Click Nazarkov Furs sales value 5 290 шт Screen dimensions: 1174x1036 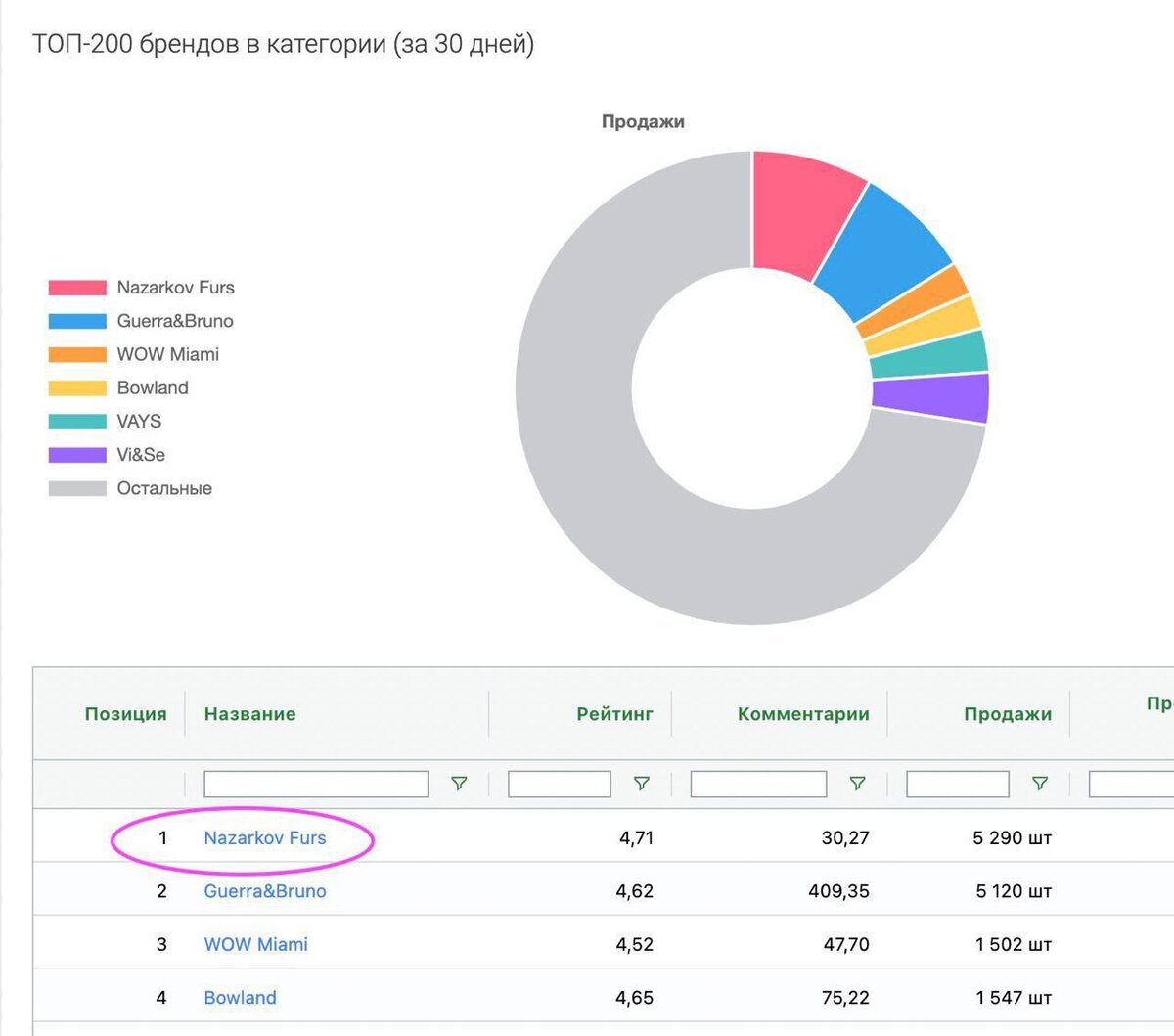[x=1012, y=838]
